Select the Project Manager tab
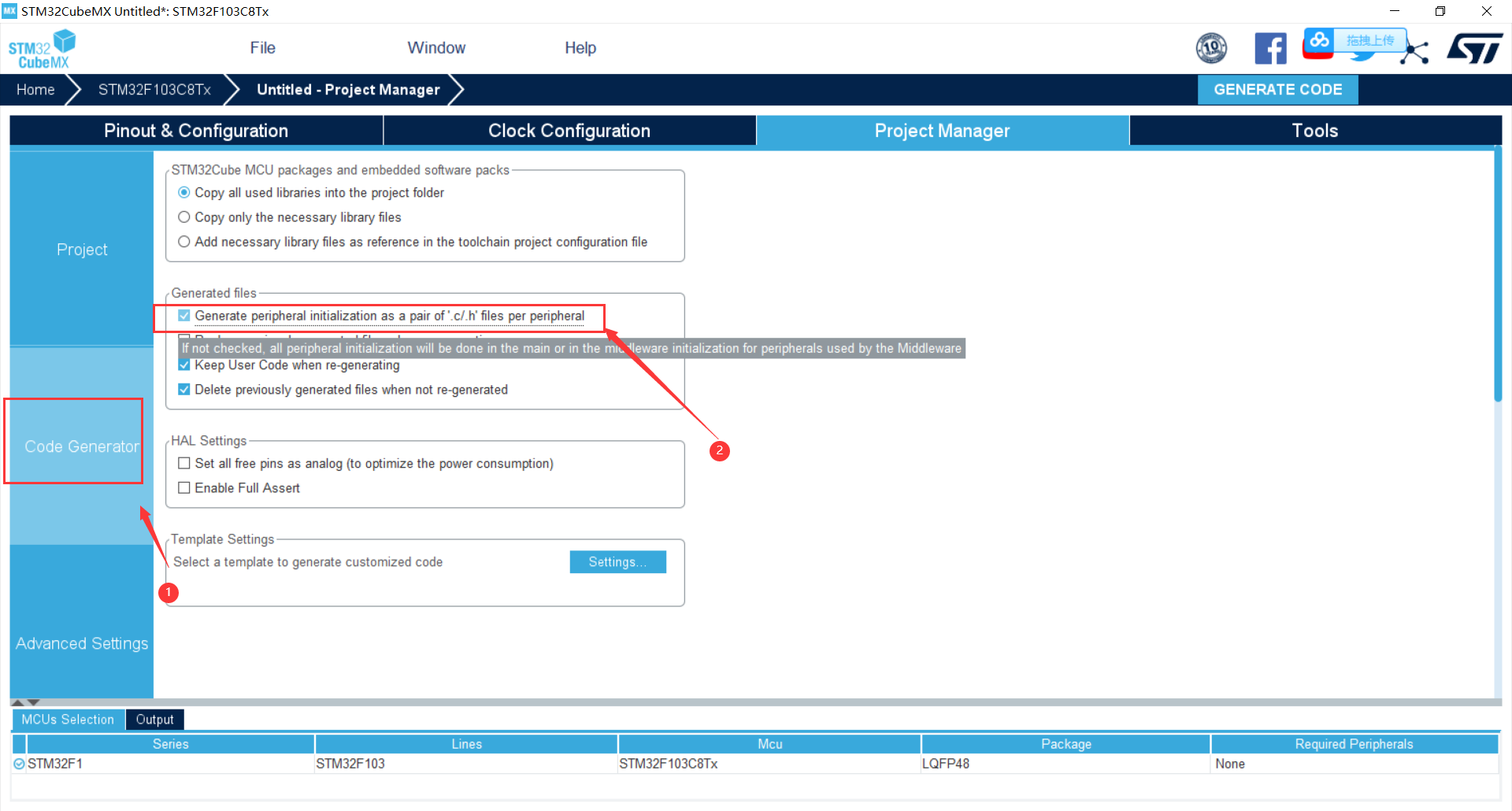 coord(942,131)
